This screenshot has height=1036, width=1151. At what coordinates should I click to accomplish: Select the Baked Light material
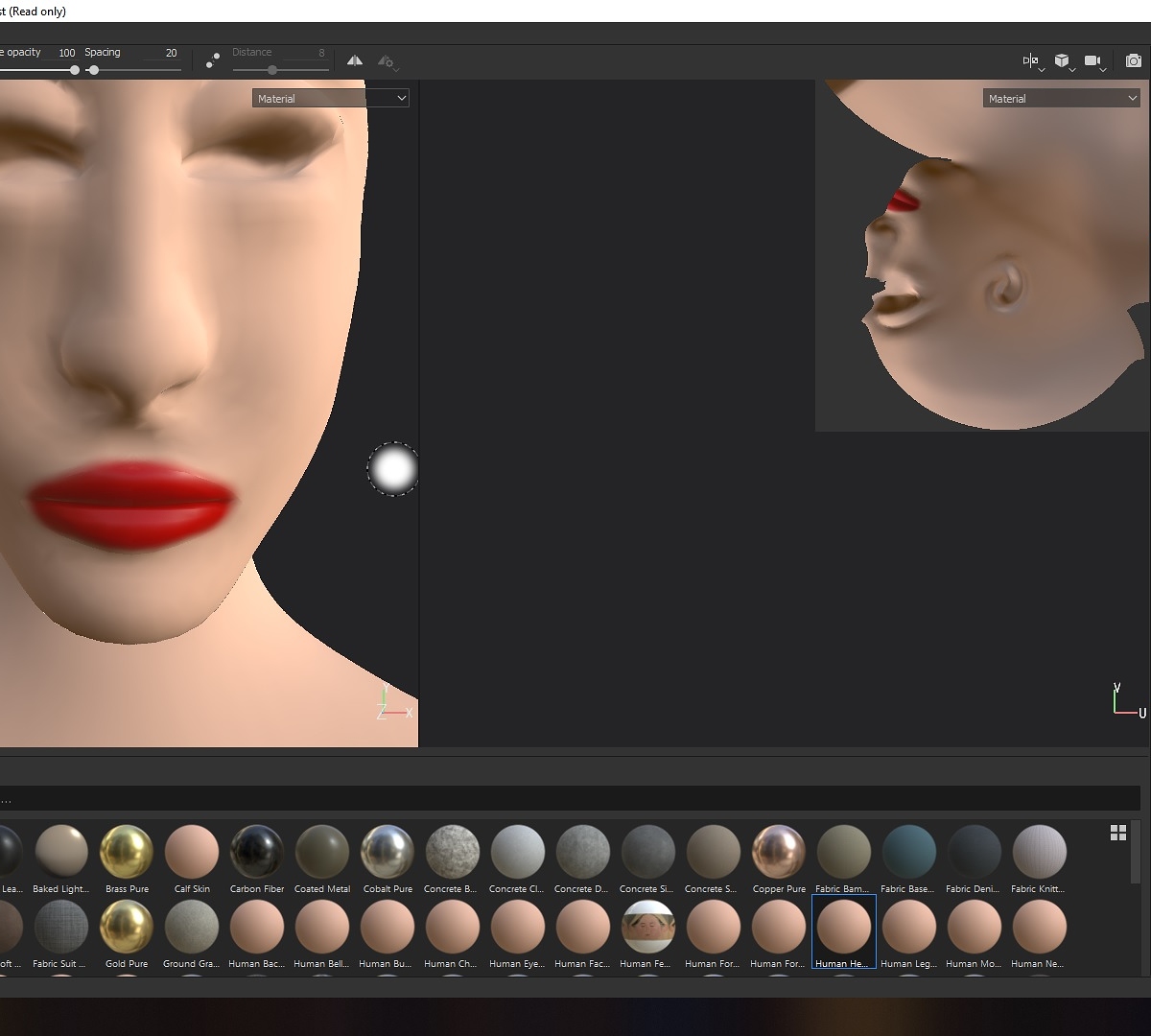61,859
